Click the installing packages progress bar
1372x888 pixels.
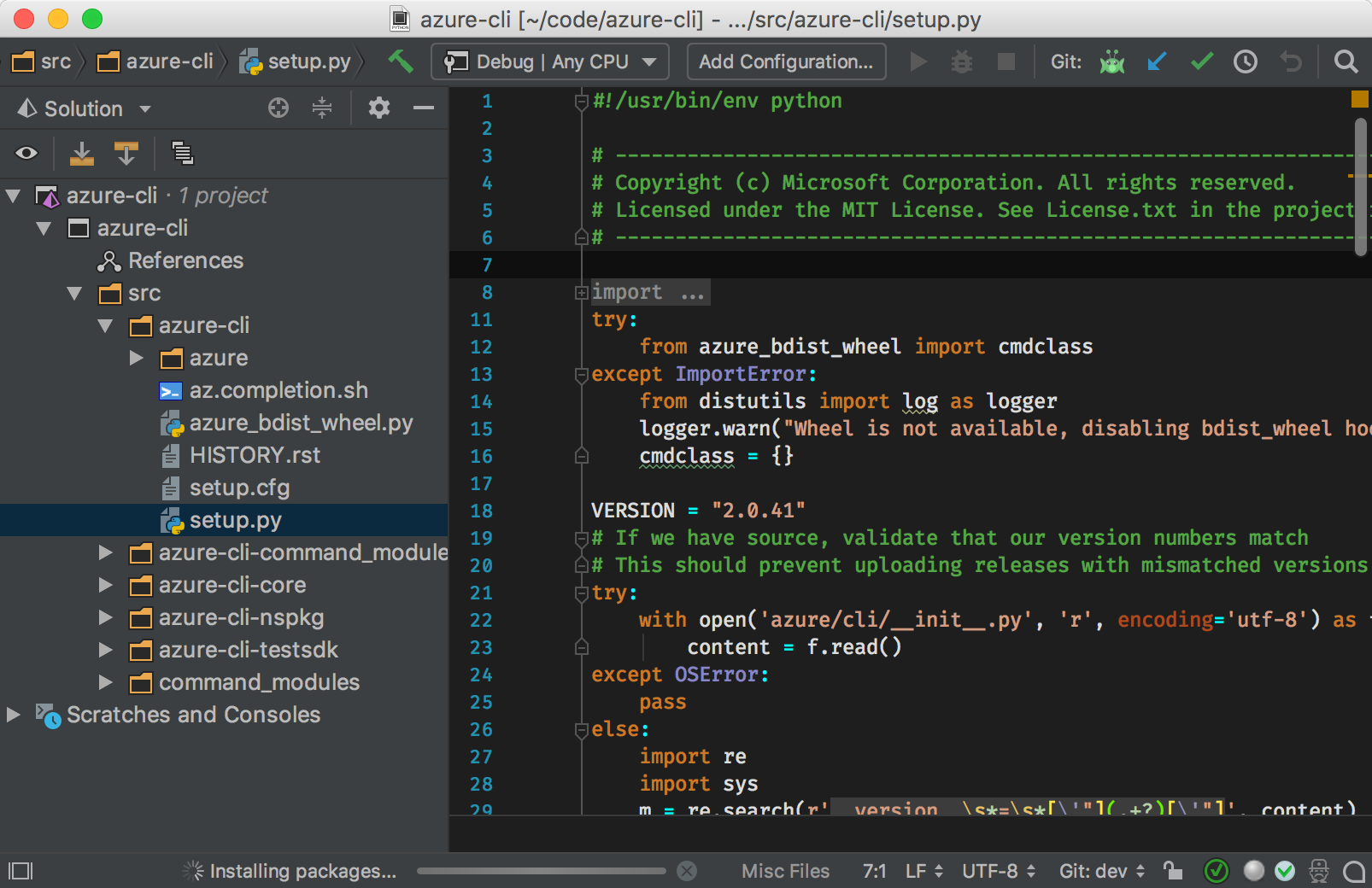[542, 871]
